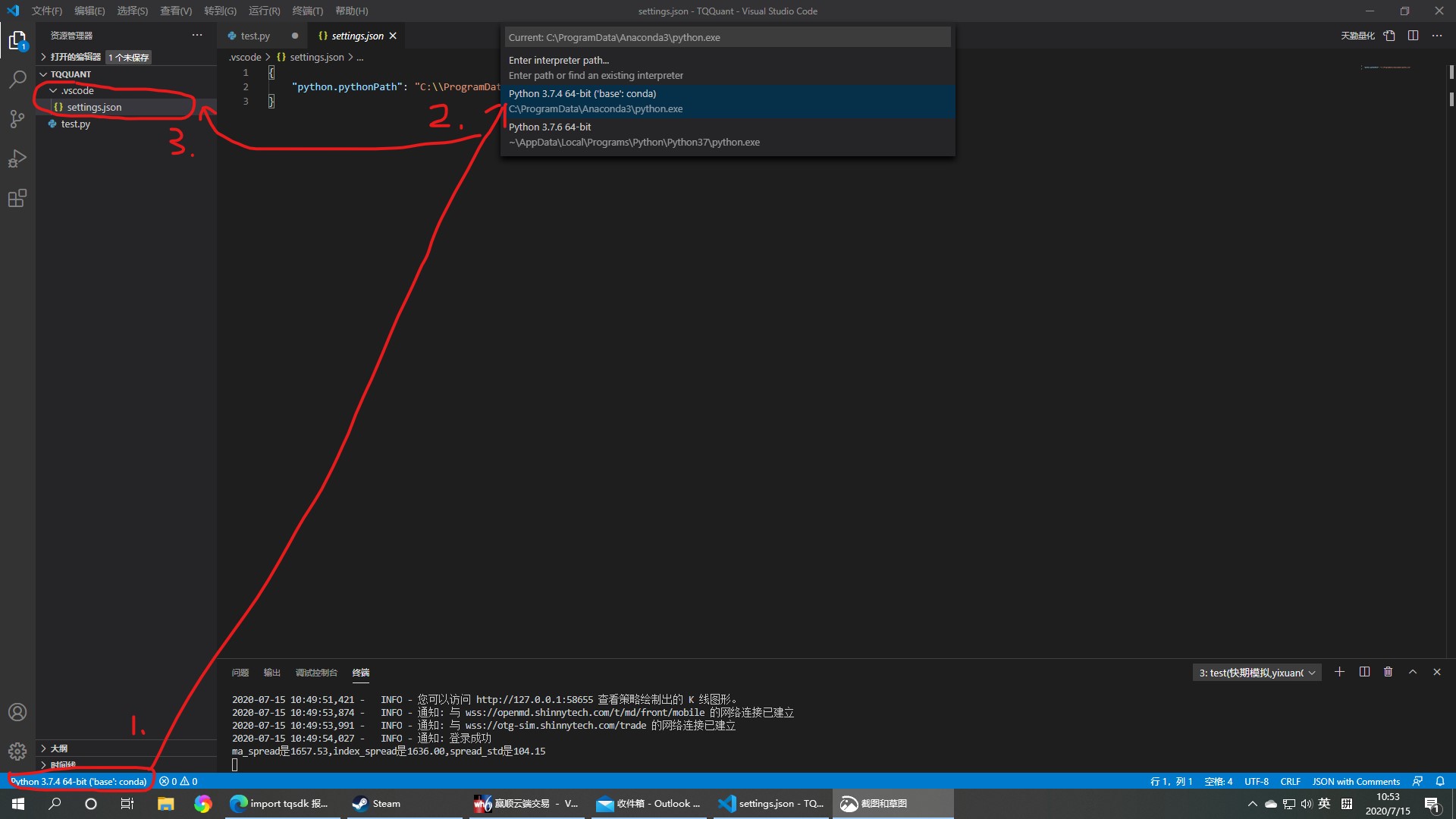Click the feedback icon in status bar
The height and width of the screenshot is (819, 1456).
tap(1417, 781)
